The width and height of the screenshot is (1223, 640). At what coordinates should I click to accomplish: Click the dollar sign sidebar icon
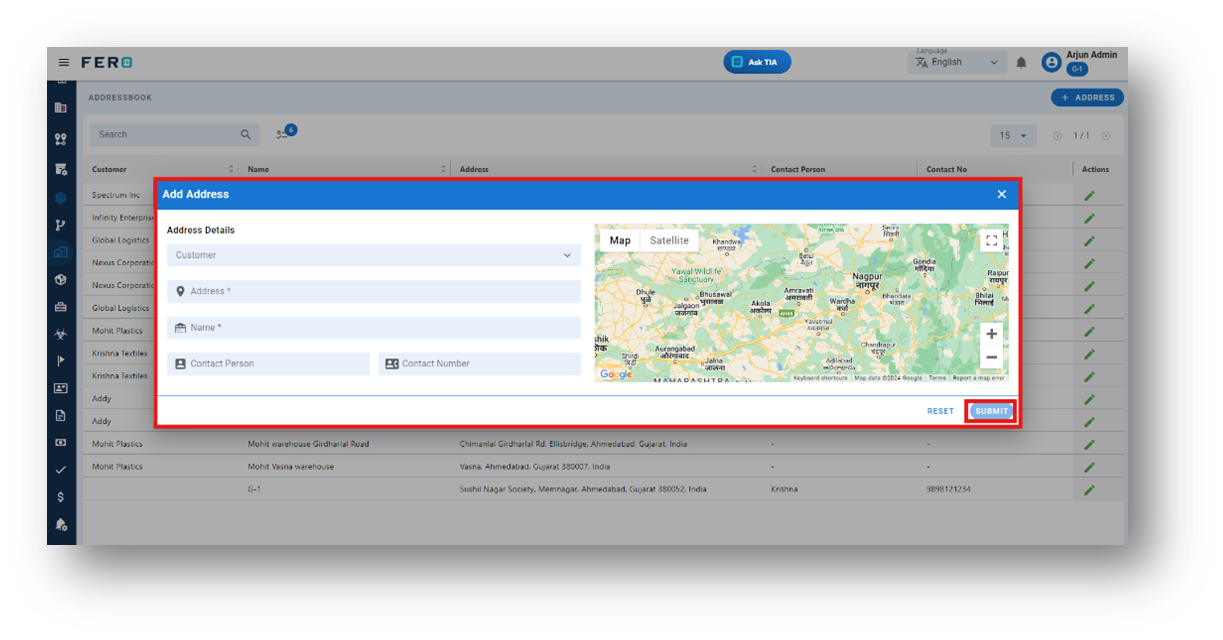point(61,497)
